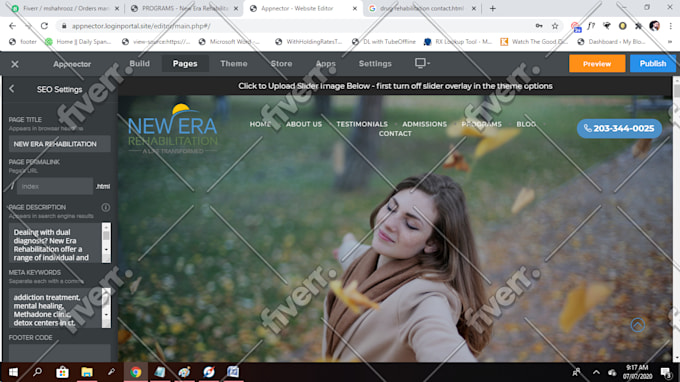This screenshot has height=382, width=680.
Task: Open the Microsoft Word bookmark
Action: (229, 42)
